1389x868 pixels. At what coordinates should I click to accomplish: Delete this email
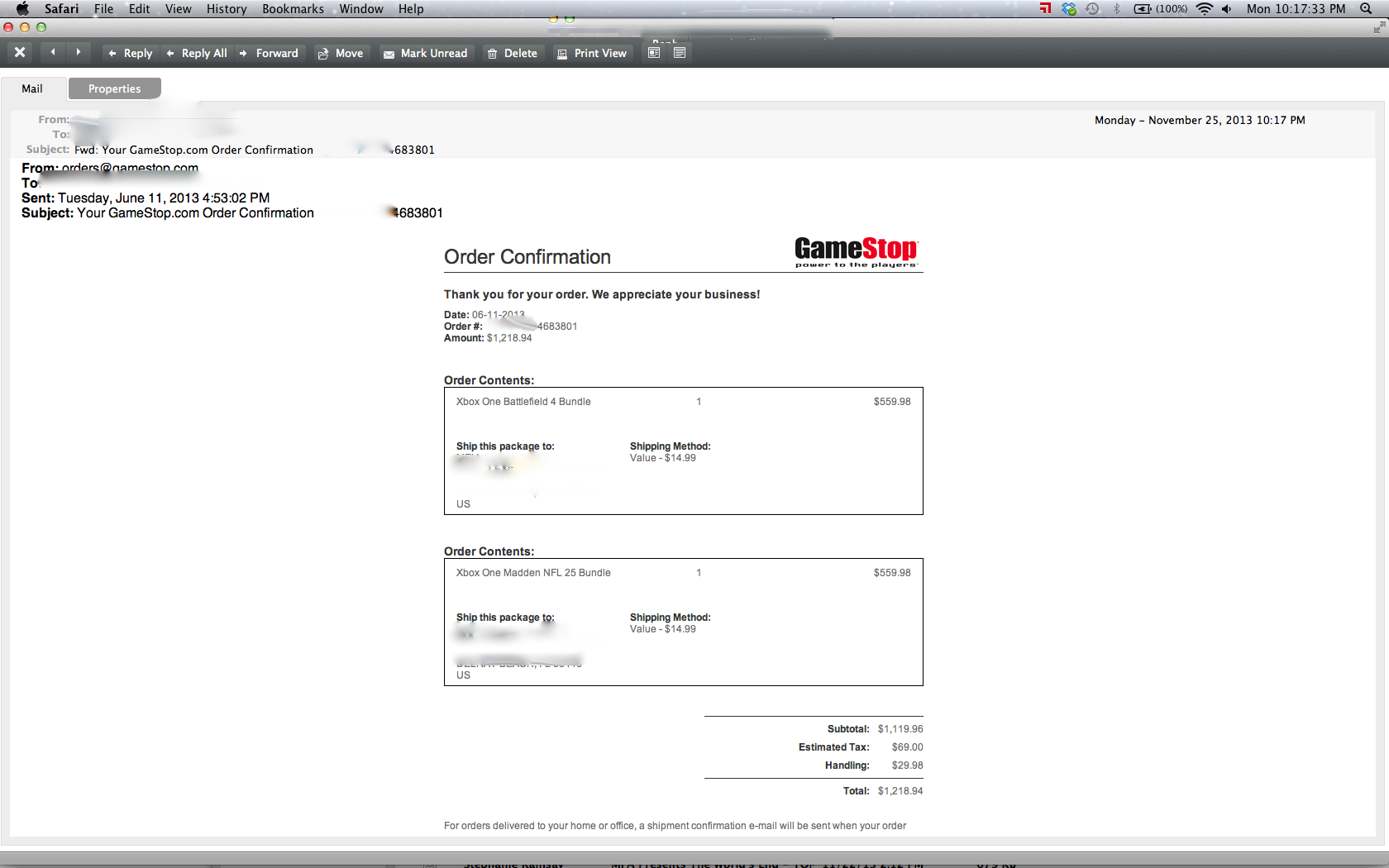click(513, 53)
